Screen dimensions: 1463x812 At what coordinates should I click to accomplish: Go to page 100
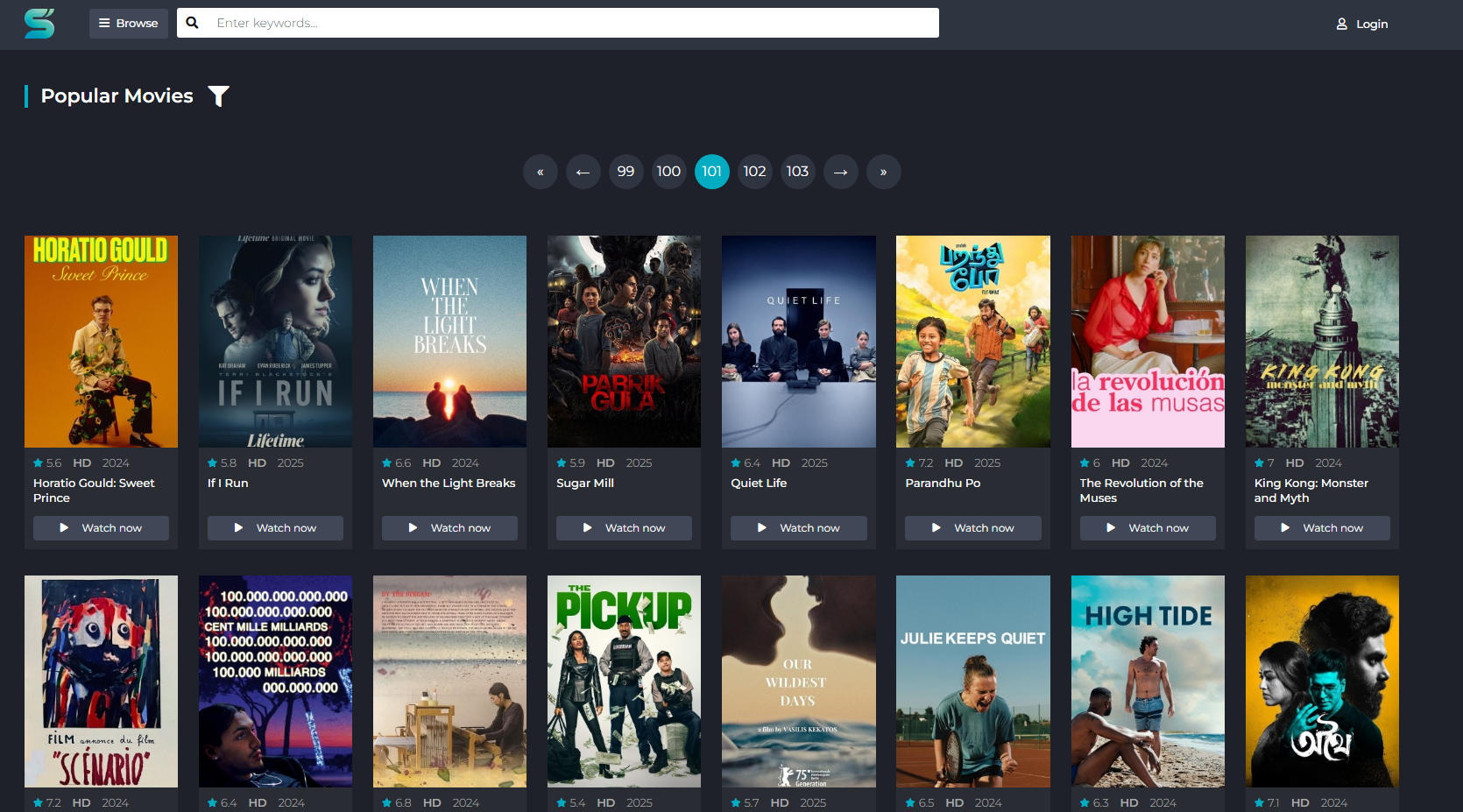669,172
